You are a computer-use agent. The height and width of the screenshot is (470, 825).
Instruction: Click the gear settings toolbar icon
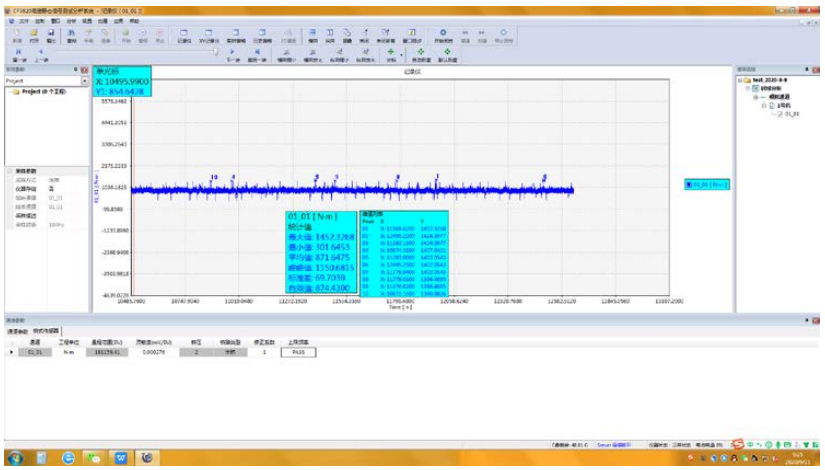443,35
